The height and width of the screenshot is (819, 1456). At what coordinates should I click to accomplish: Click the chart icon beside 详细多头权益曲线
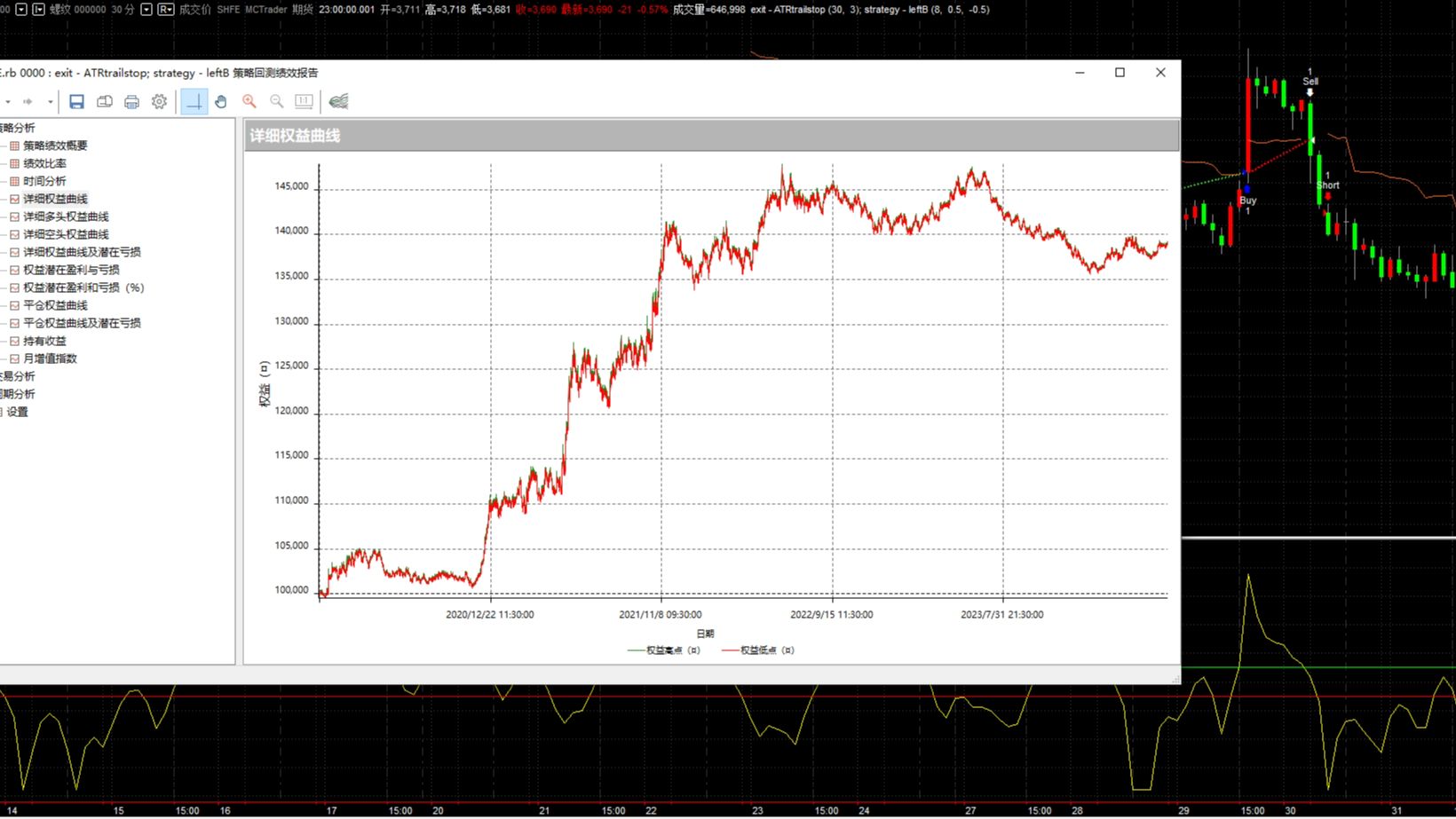[x=14, y=217]
